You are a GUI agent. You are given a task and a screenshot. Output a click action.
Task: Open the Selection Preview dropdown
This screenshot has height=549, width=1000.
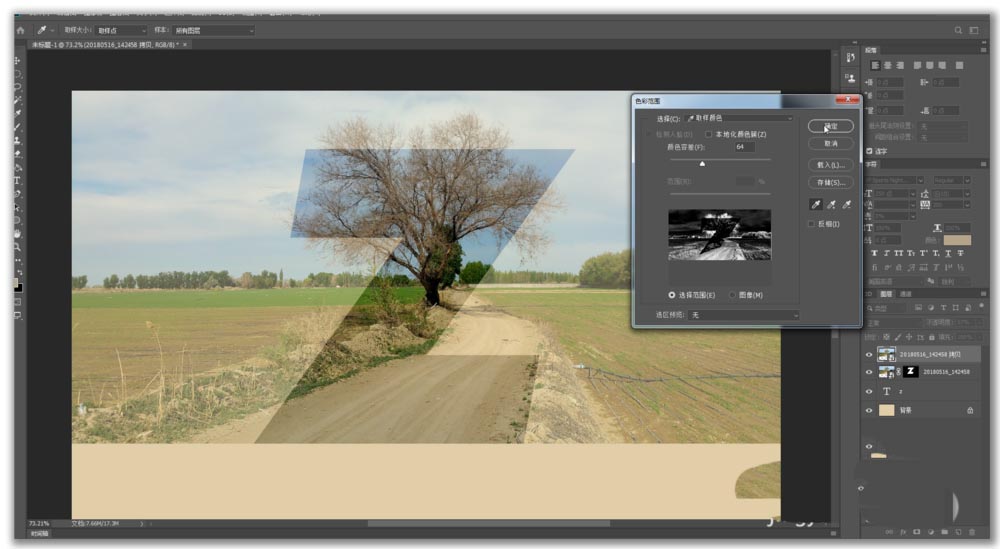(x=744, y=315)
